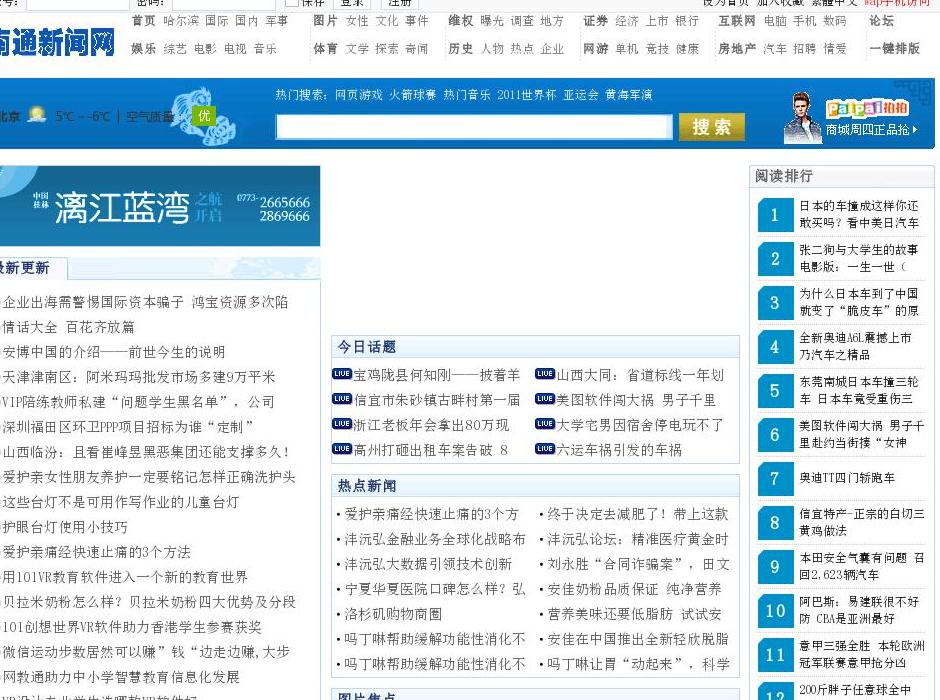
Task: Open the 体育 navigation section
Action: (325, 49)
